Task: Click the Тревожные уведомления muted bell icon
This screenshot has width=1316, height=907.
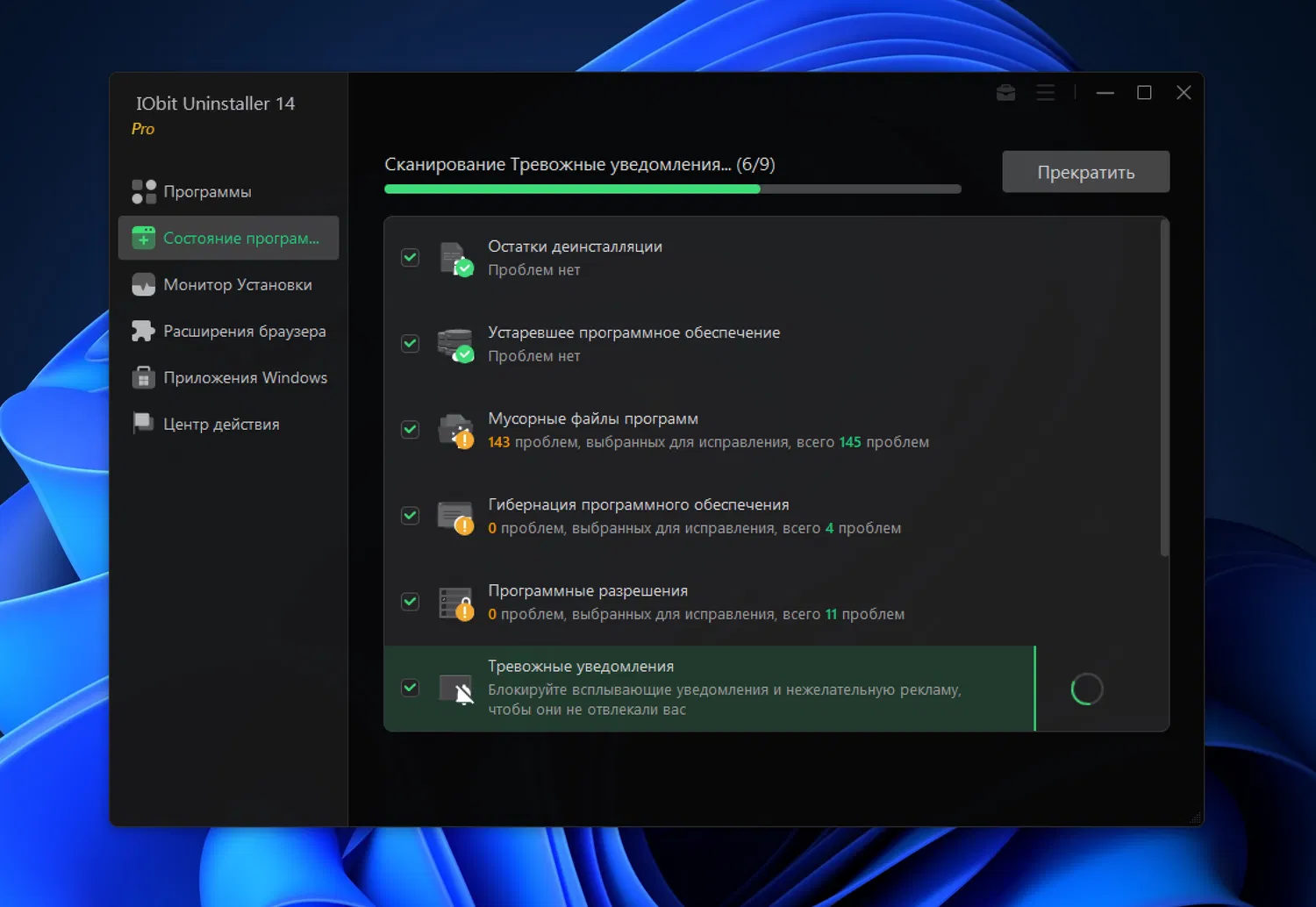Action: point(456,689)
